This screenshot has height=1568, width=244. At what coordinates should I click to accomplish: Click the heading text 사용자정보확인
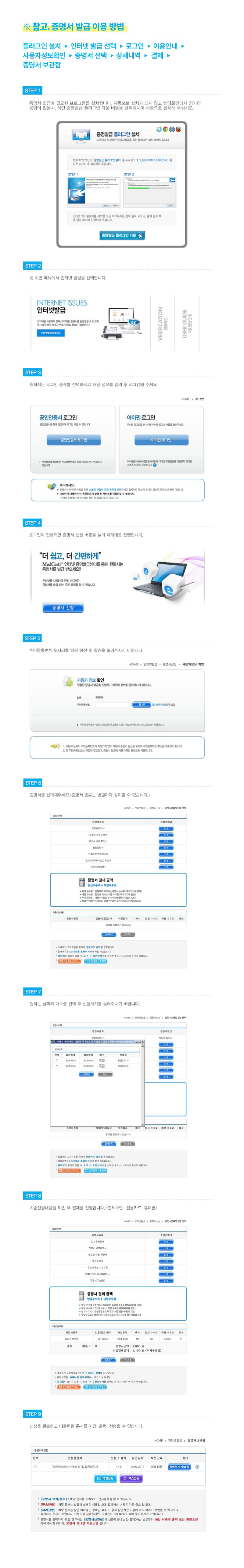click(44, 55)
